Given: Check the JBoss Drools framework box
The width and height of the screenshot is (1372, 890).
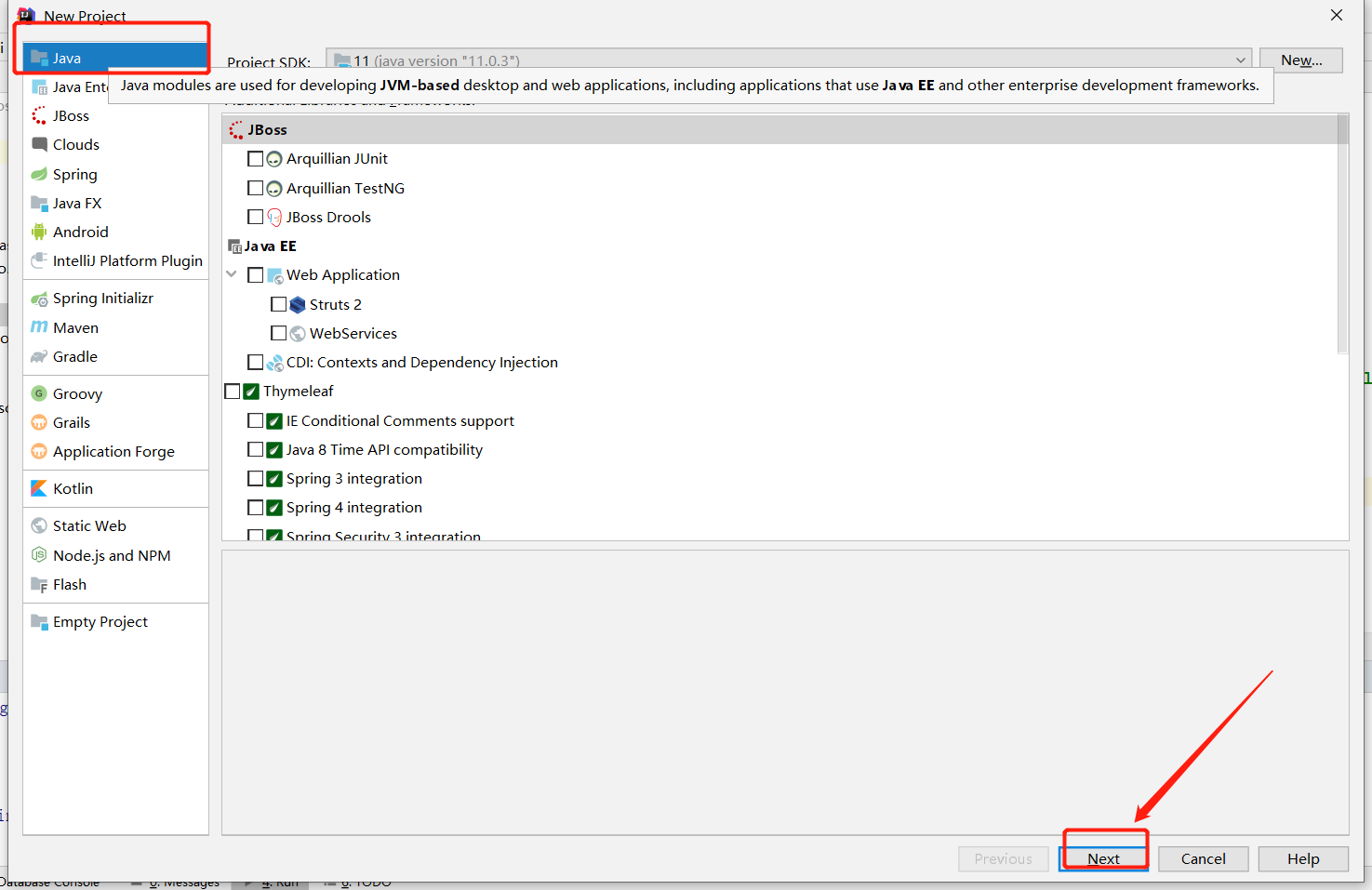Looking at the screenshot, I should coord(256,217).
